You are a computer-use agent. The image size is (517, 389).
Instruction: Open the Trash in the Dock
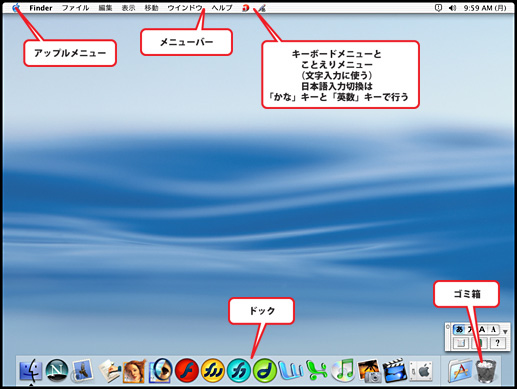(486, 371)
